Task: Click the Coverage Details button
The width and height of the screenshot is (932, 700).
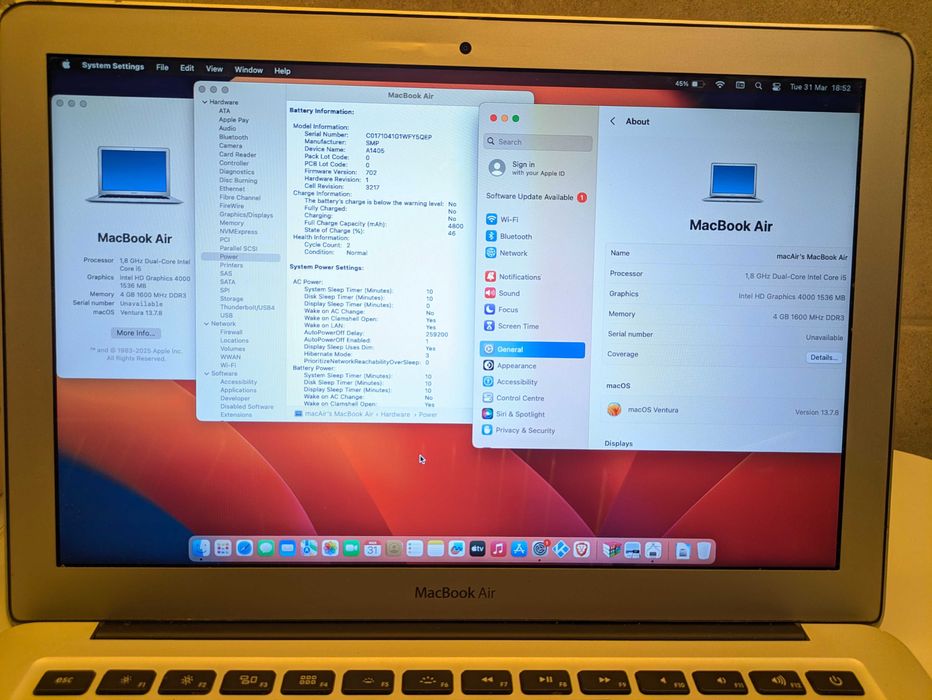Action: tap(823, 357)
